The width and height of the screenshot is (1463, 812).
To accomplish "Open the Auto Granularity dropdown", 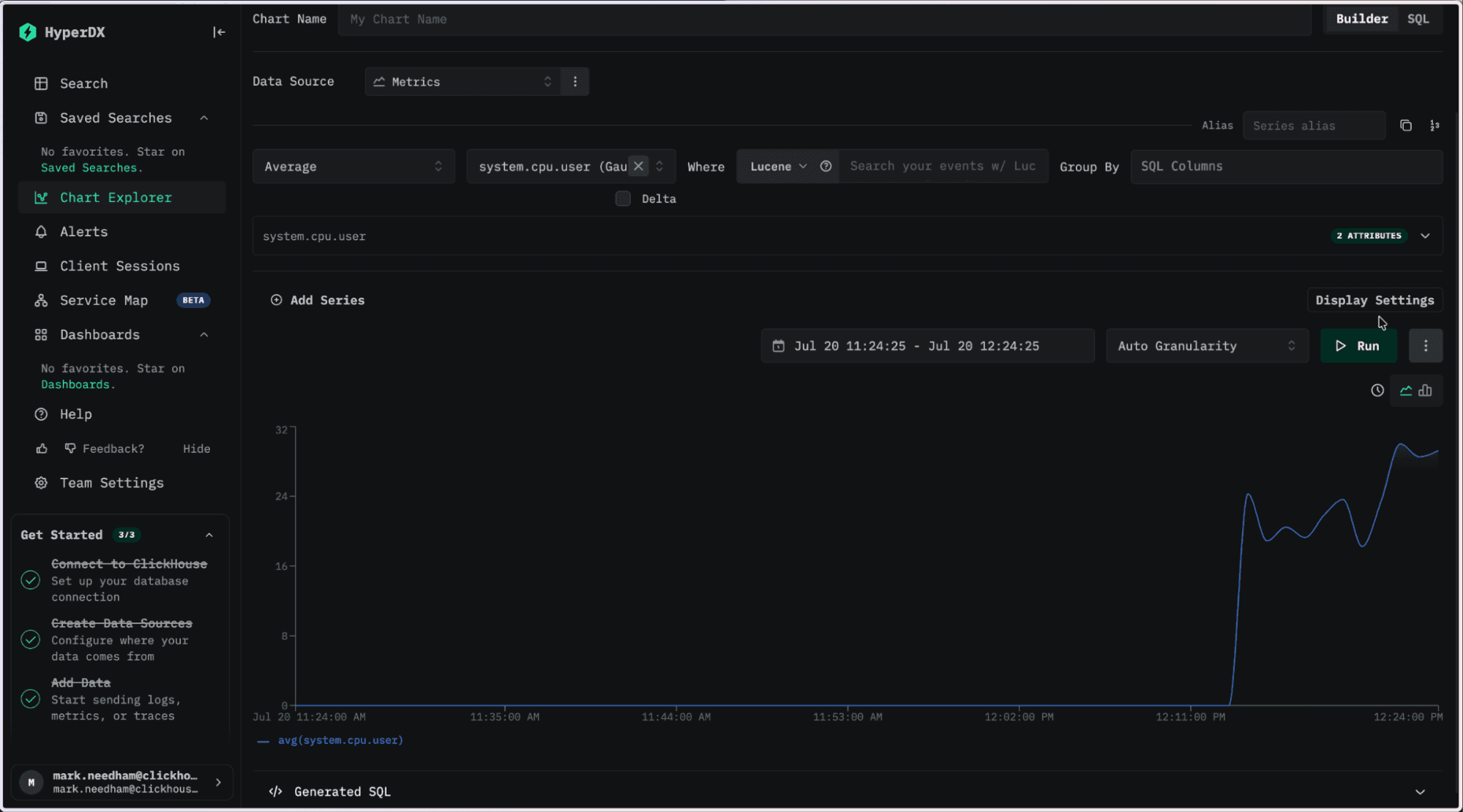I will [1207, 346].
